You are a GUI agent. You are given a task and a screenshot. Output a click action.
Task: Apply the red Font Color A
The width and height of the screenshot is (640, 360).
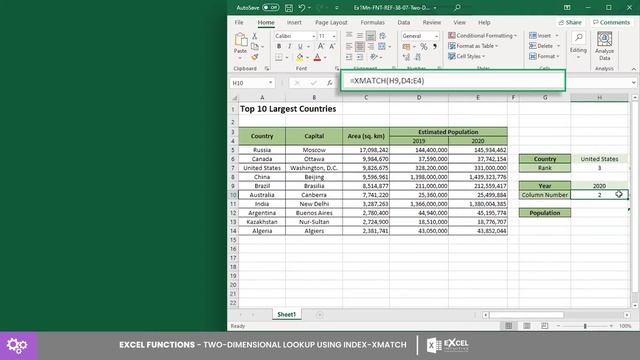point(317,58)
